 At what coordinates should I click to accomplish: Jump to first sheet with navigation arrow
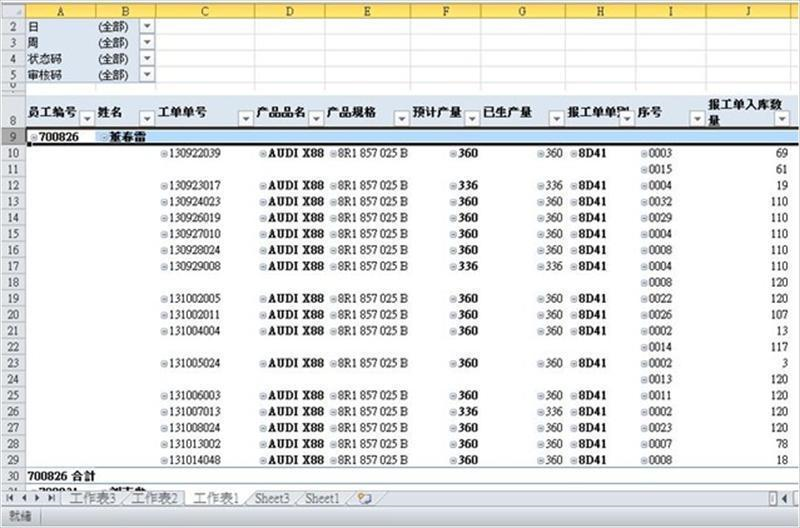pos(10,498)
